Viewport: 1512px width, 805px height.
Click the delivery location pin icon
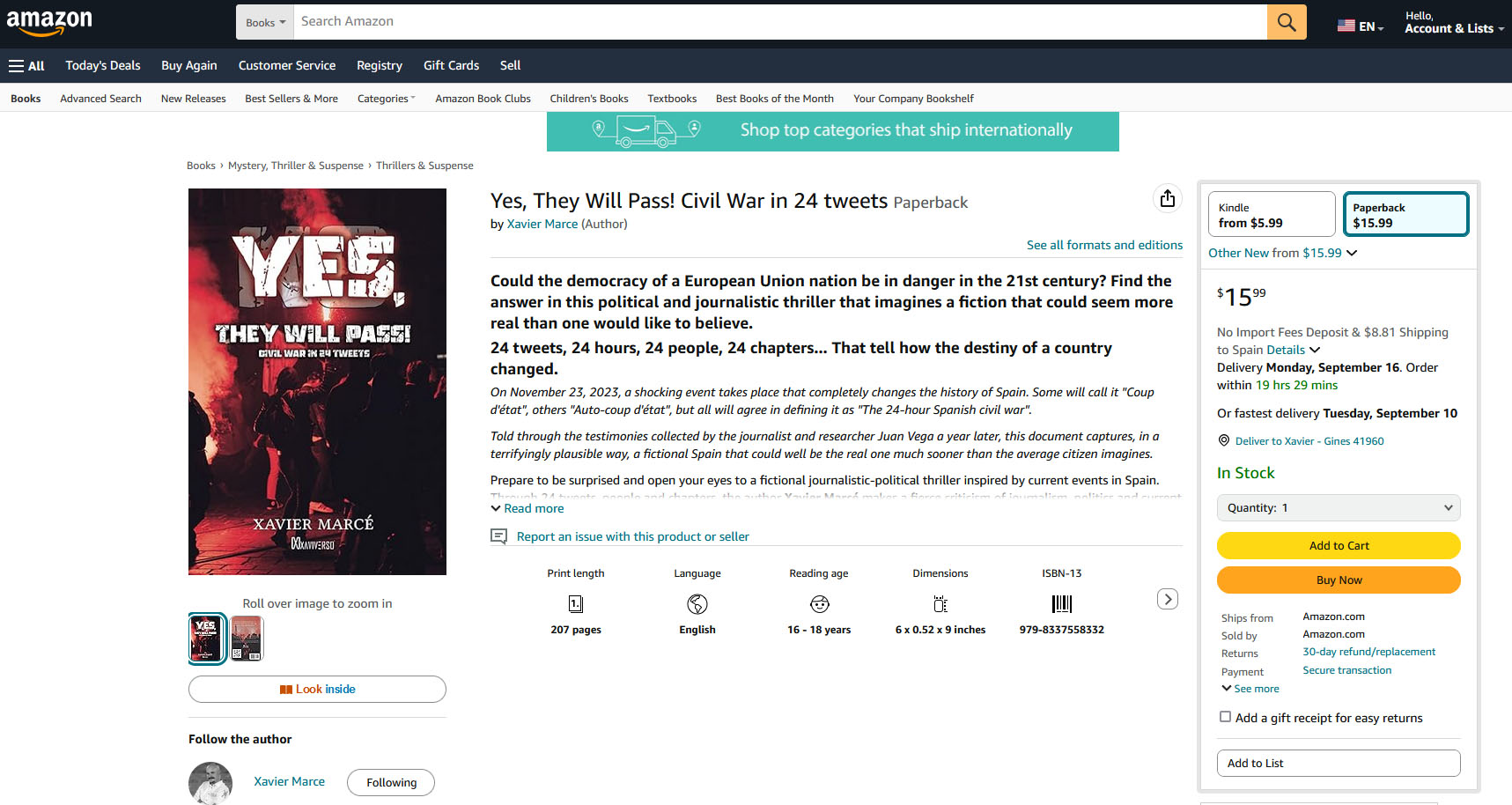point(1224,440)
